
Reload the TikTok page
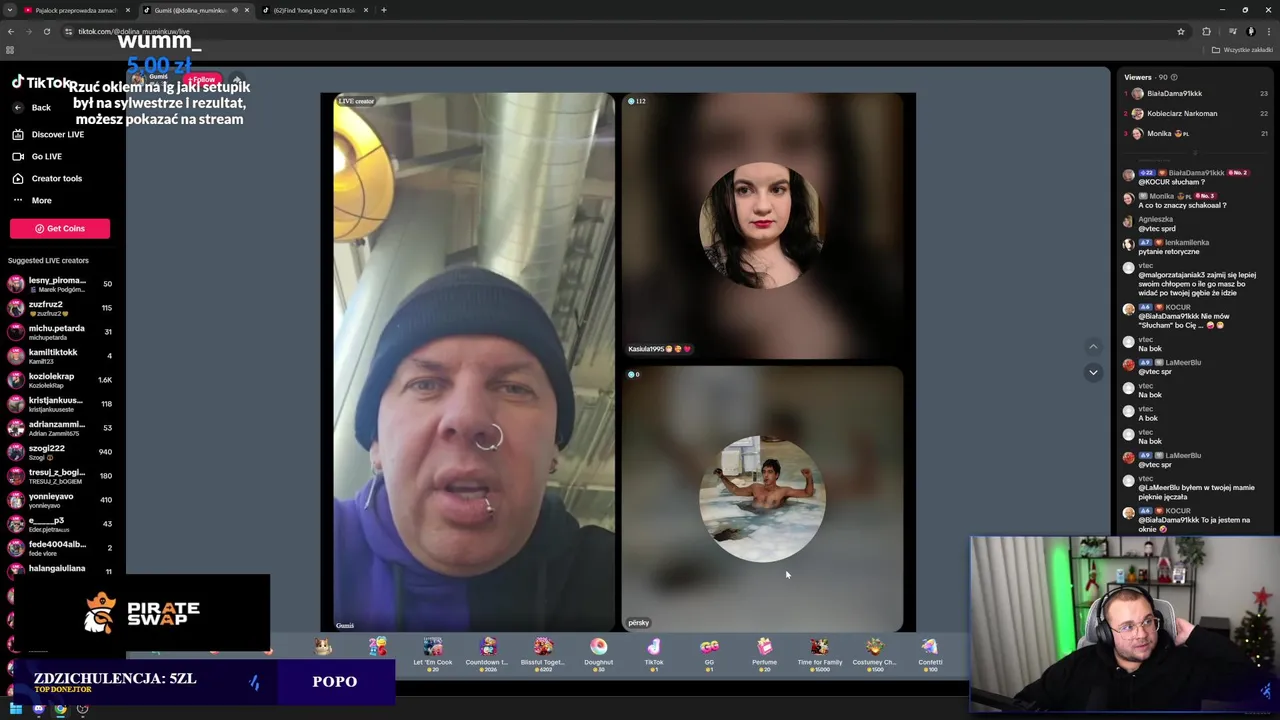pyautogui.click(x=46, y=31)
